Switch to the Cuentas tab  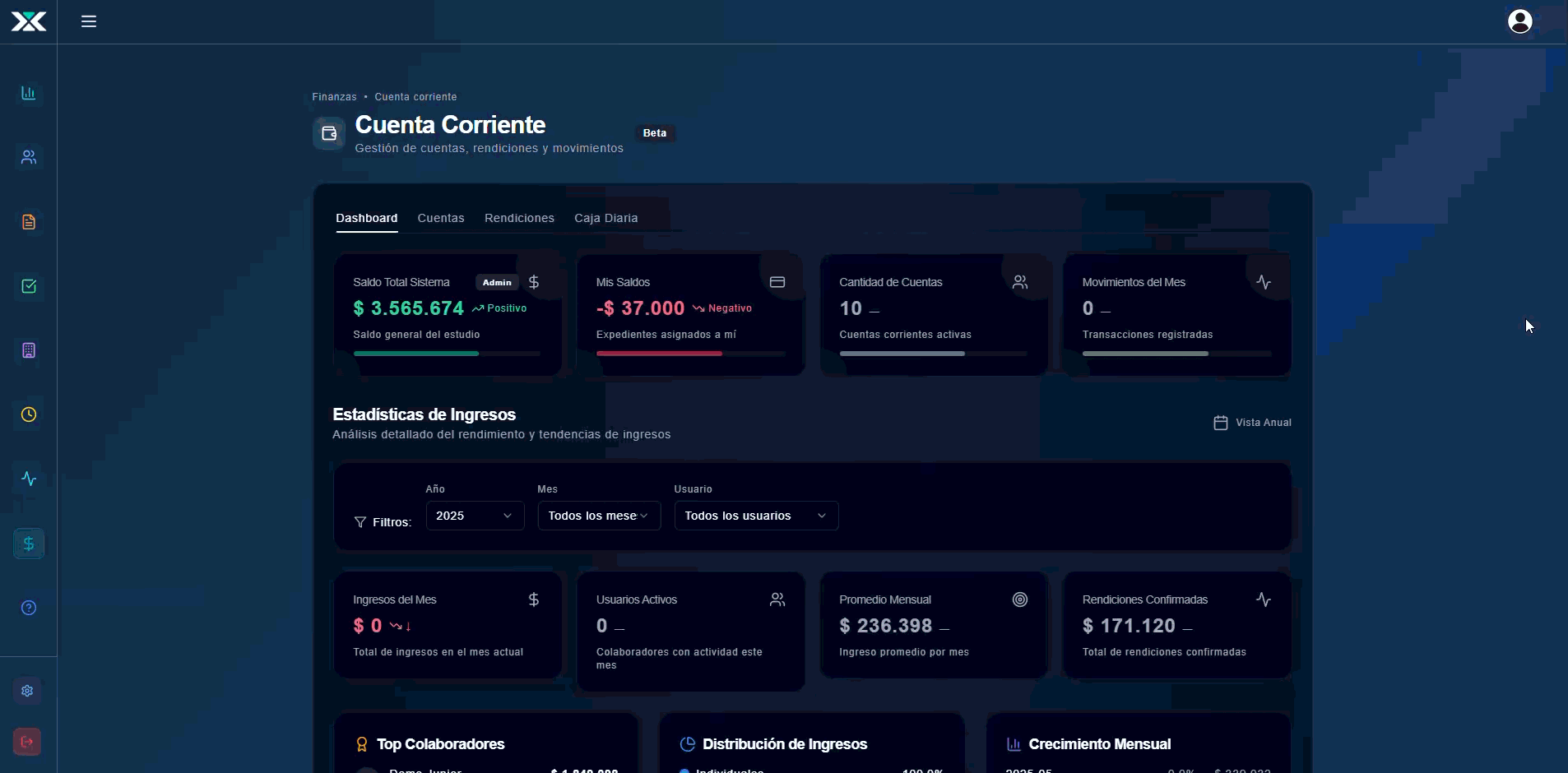click(x=441, y=218)
